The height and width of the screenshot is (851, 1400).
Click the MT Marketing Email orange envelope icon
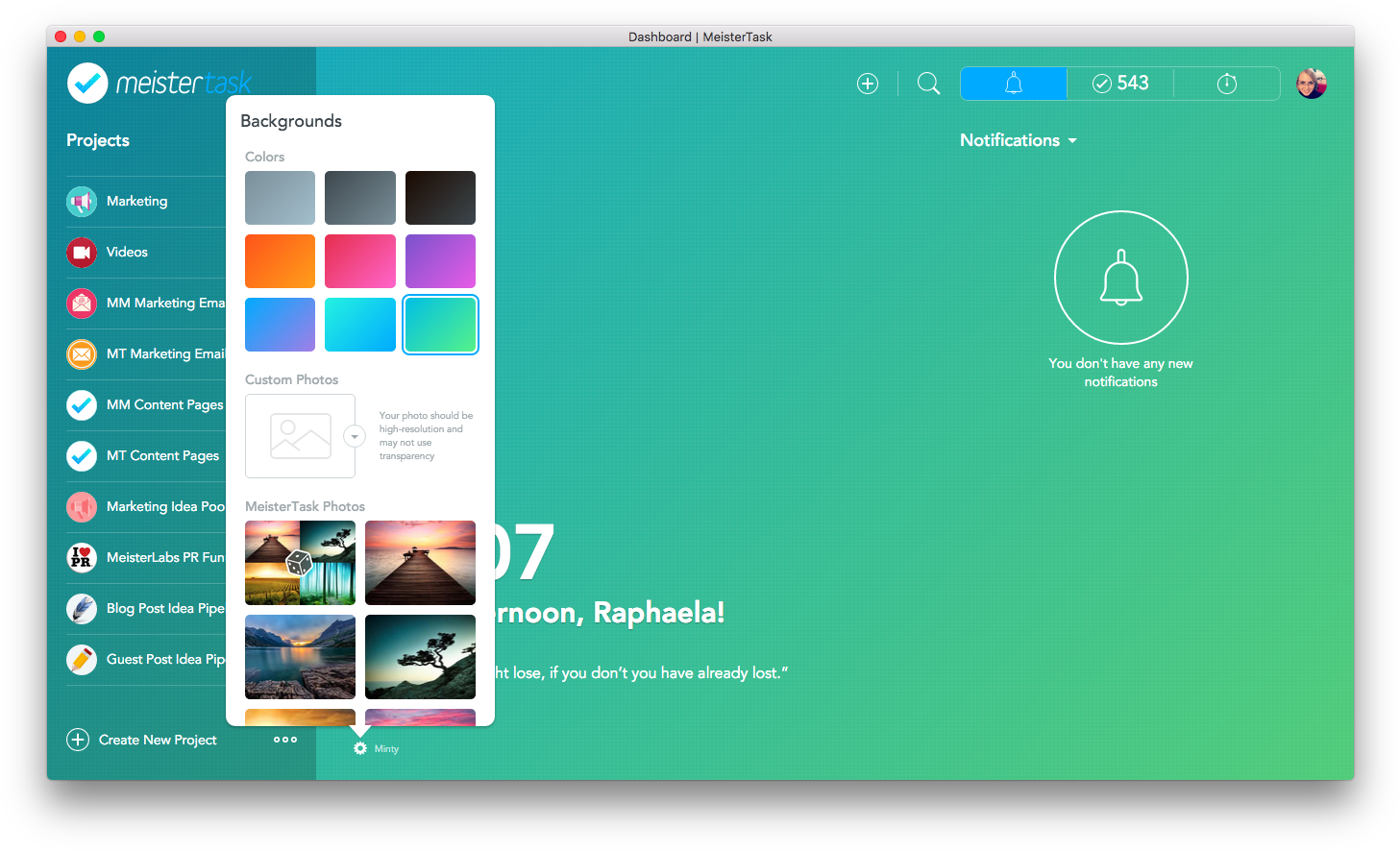point(82,354)
